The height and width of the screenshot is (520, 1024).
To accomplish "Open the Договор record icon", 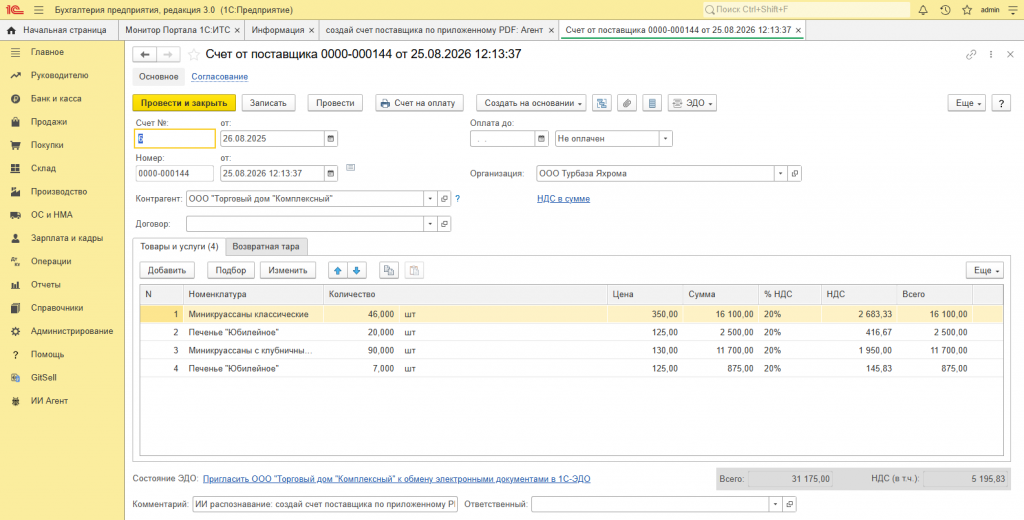I will pos(444,224).
